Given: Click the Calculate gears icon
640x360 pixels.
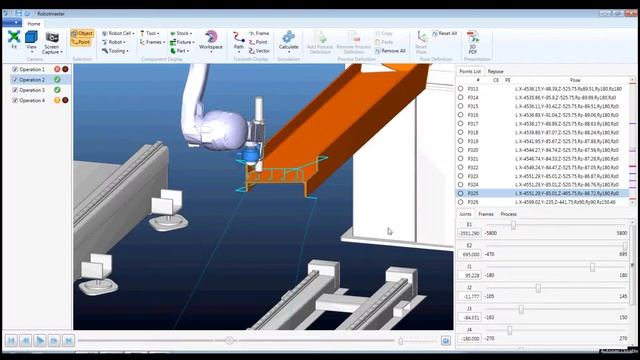Looking at the screenshot, I should [289, 37].
